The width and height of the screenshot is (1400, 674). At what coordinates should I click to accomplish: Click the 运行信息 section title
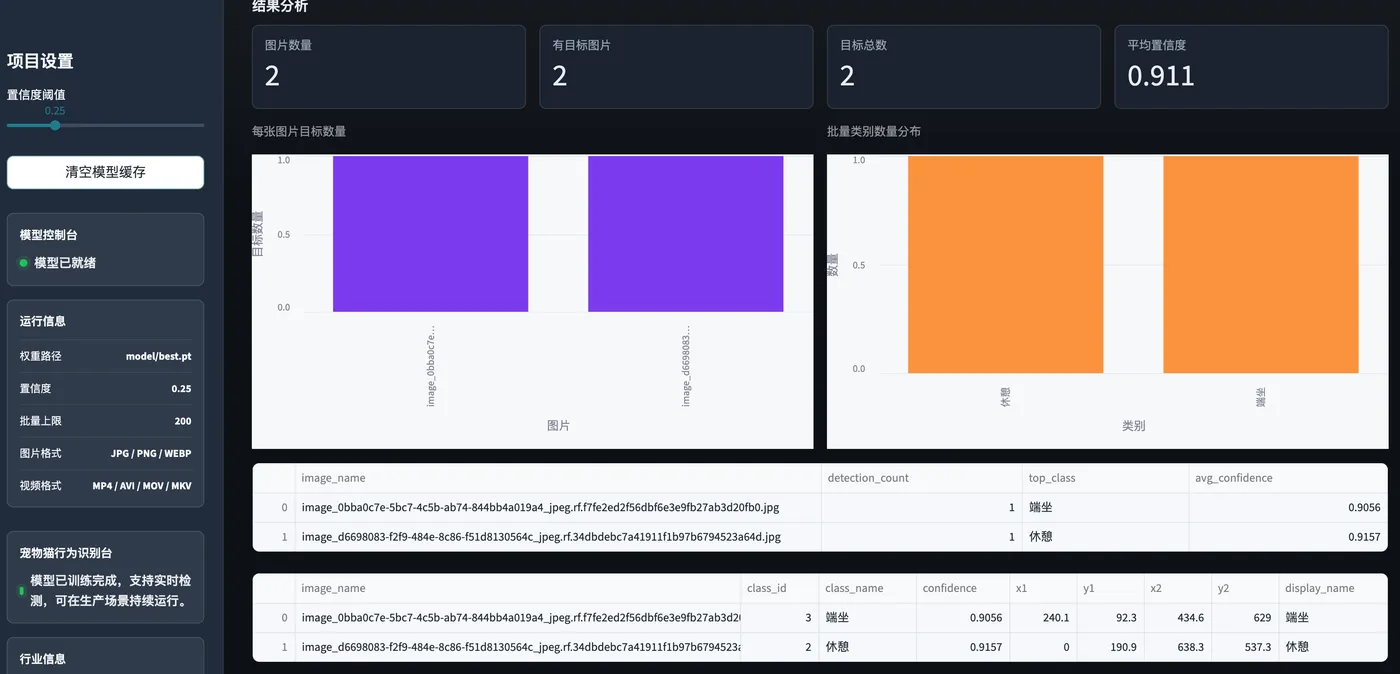click(42, 321)
